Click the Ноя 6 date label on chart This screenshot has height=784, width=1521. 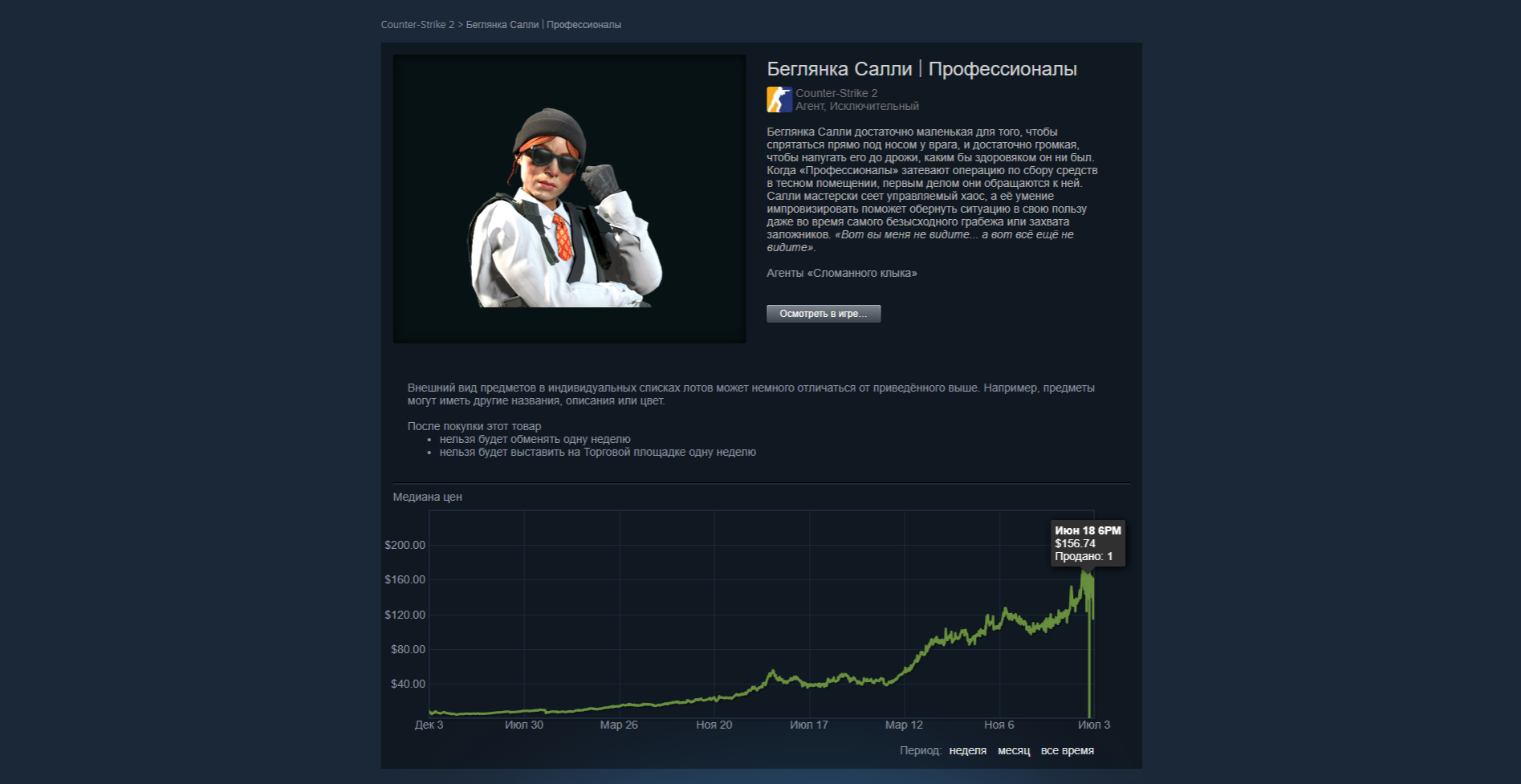(998, 725)
